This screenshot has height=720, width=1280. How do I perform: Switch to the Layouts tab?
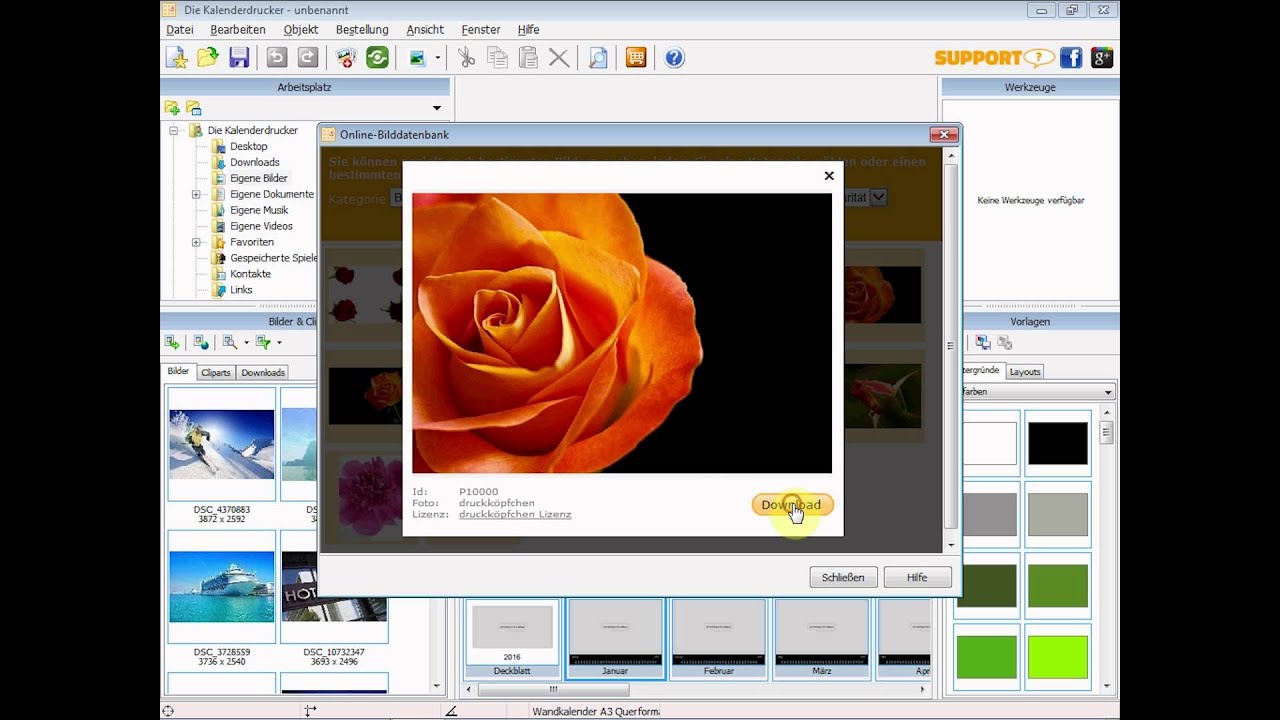(1025, 371)
